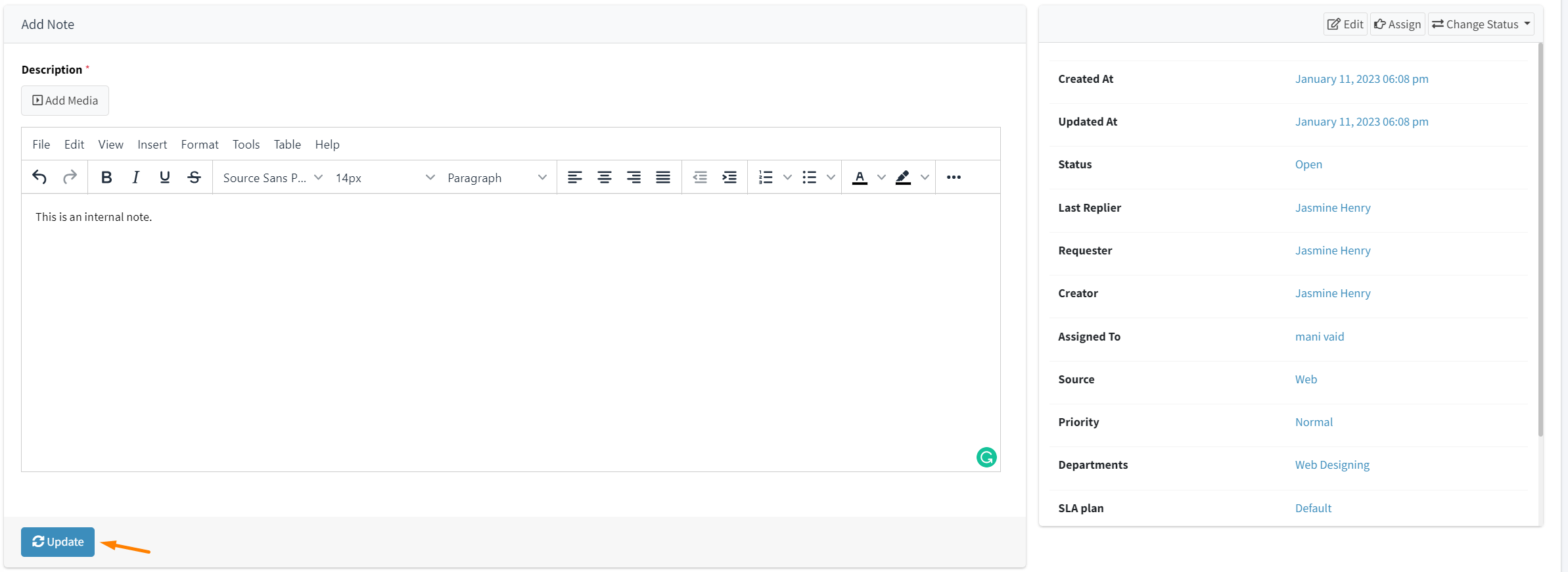Toggle underline formatting
Viewport: 1568px width, 572px height.
click(x=165, y=178)
